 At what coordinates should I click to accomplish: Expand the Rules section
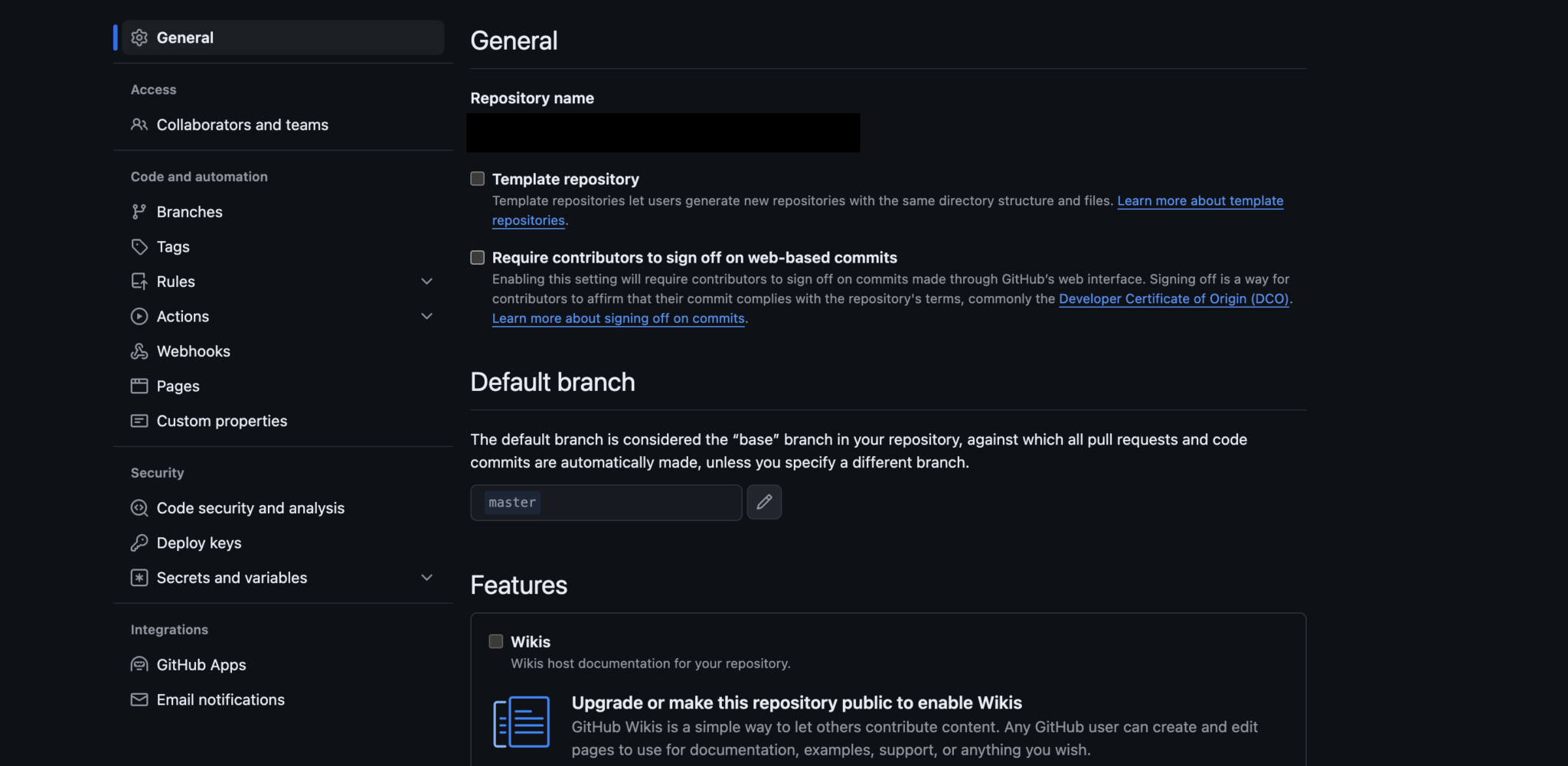pyautogui.click(x=426, y=281)
